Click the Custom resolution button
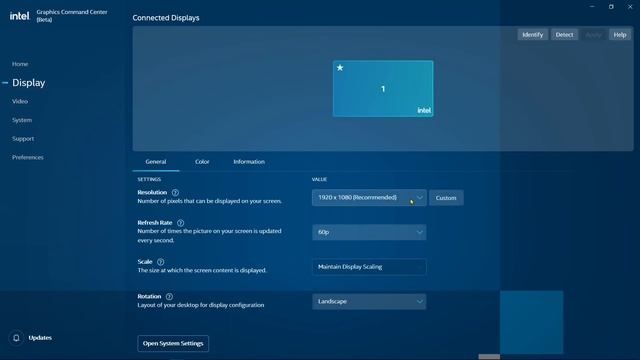640x360 pixels. pyautogui.click(x=446, y=198)
